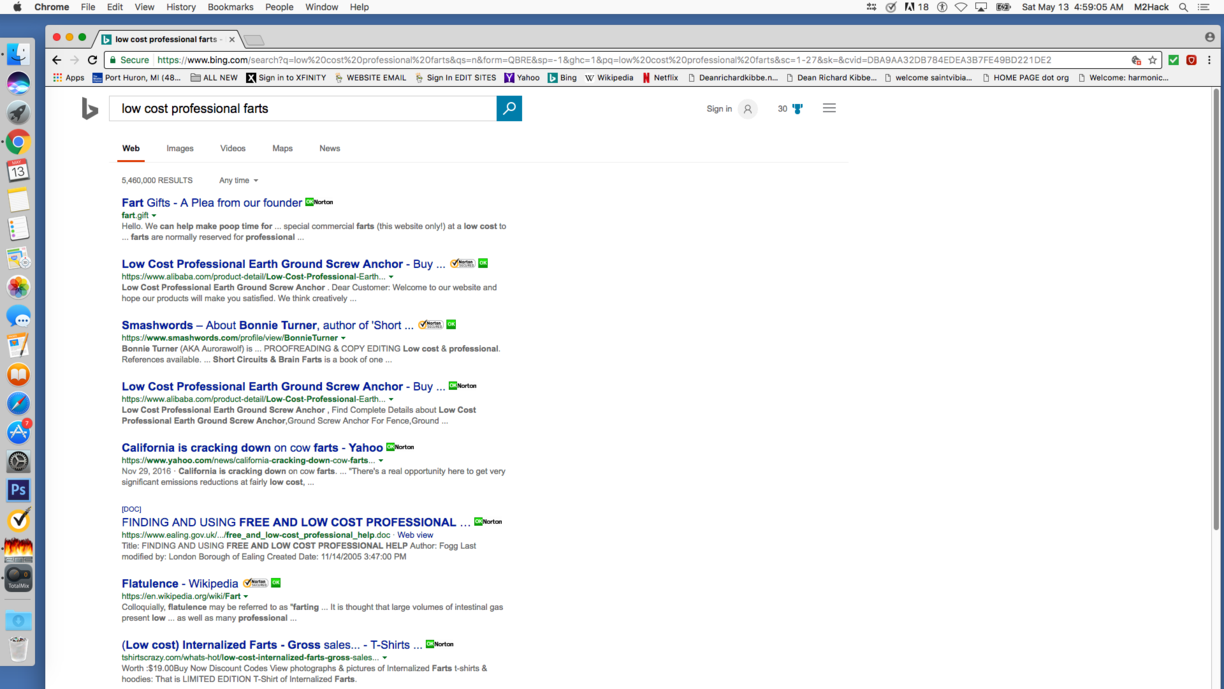Switch to Videos search tab
This screenshot has height=689, width=1224.
233,148
